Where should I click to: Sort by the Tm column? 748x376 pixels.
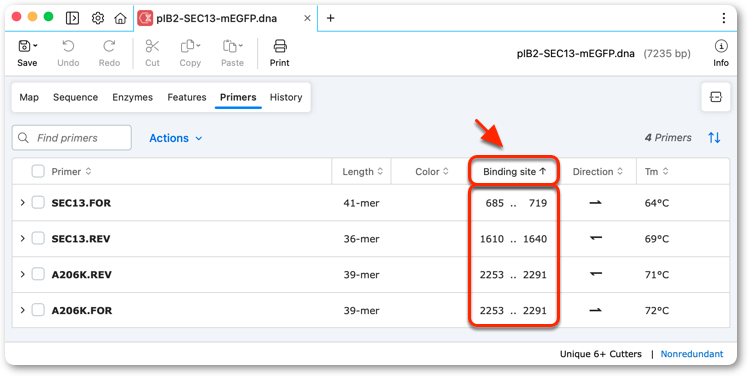pos(656,171)
